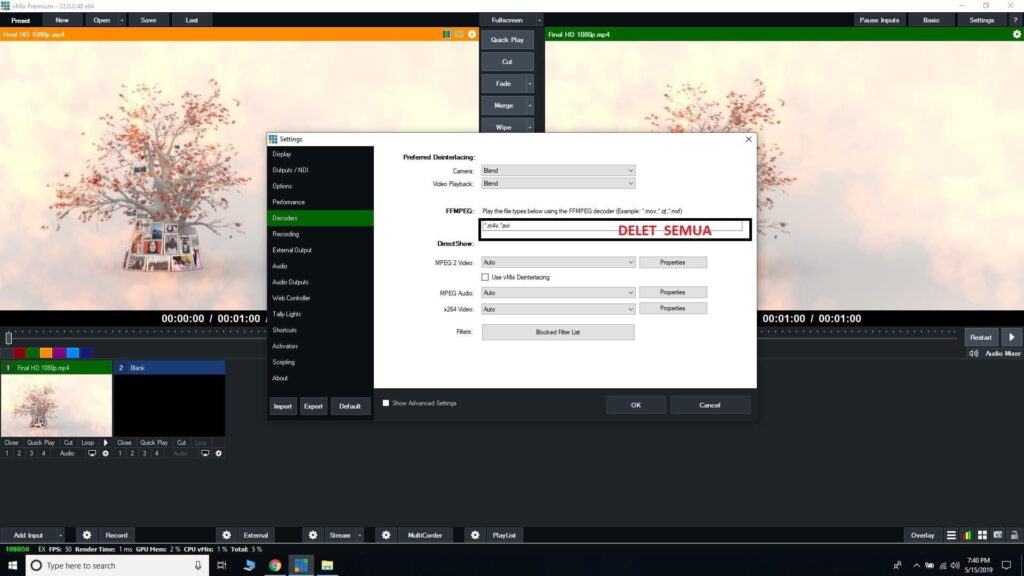Click play button beside Restart
Viewport: 1024px width, 576px height.
(x=1012, y=338)
